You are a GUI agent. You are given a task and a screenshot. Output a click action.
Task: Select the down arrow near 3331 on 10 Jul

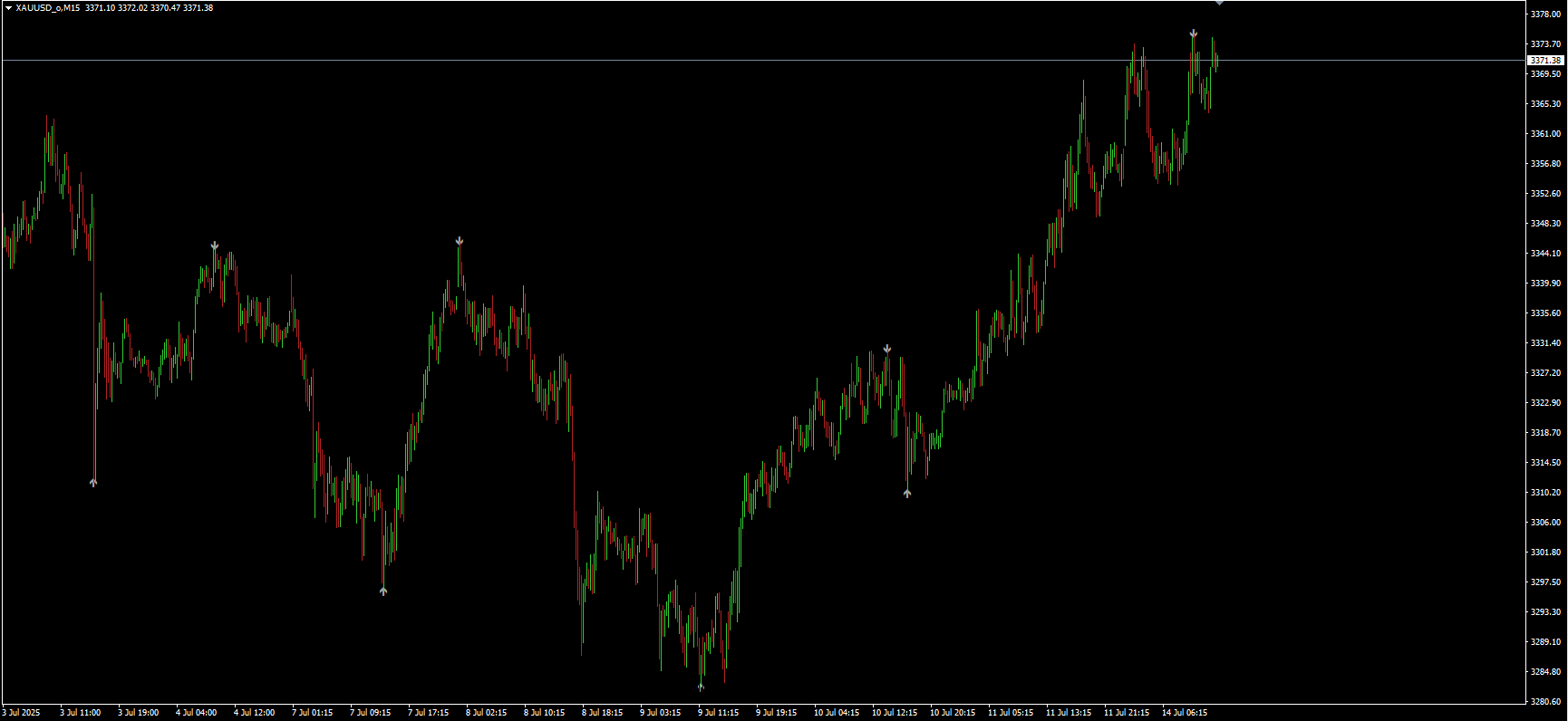[x=887, y=349]
